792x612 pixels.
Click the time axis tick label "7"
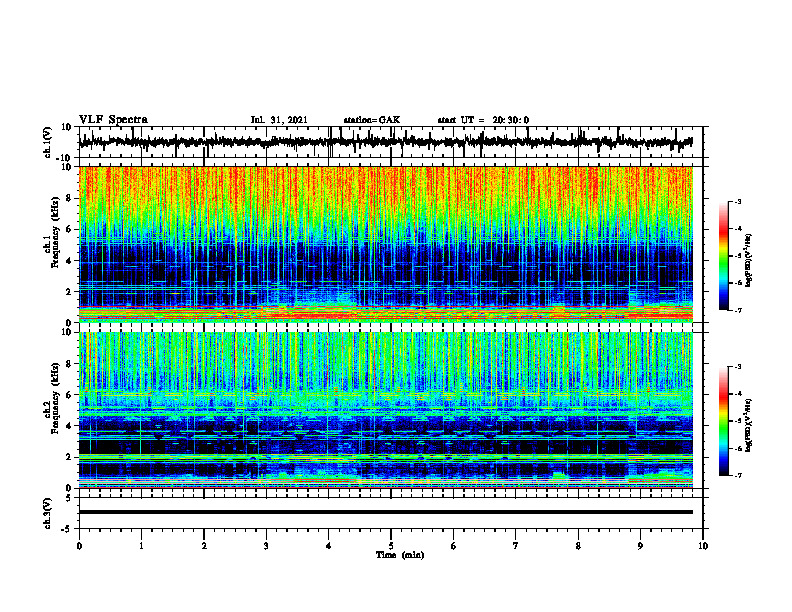point(516,546)
